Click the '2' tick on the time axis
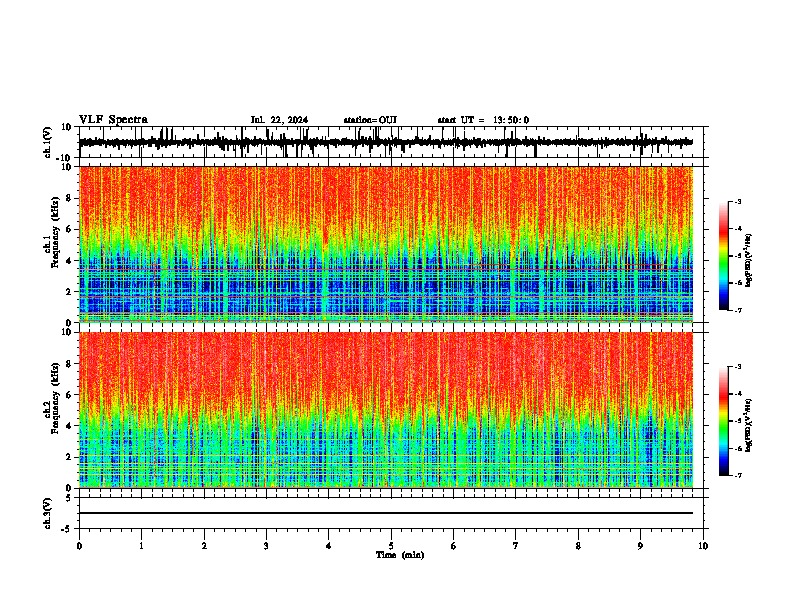The height and width of the screenshot is (612, 792). click(x=204, y=546)
